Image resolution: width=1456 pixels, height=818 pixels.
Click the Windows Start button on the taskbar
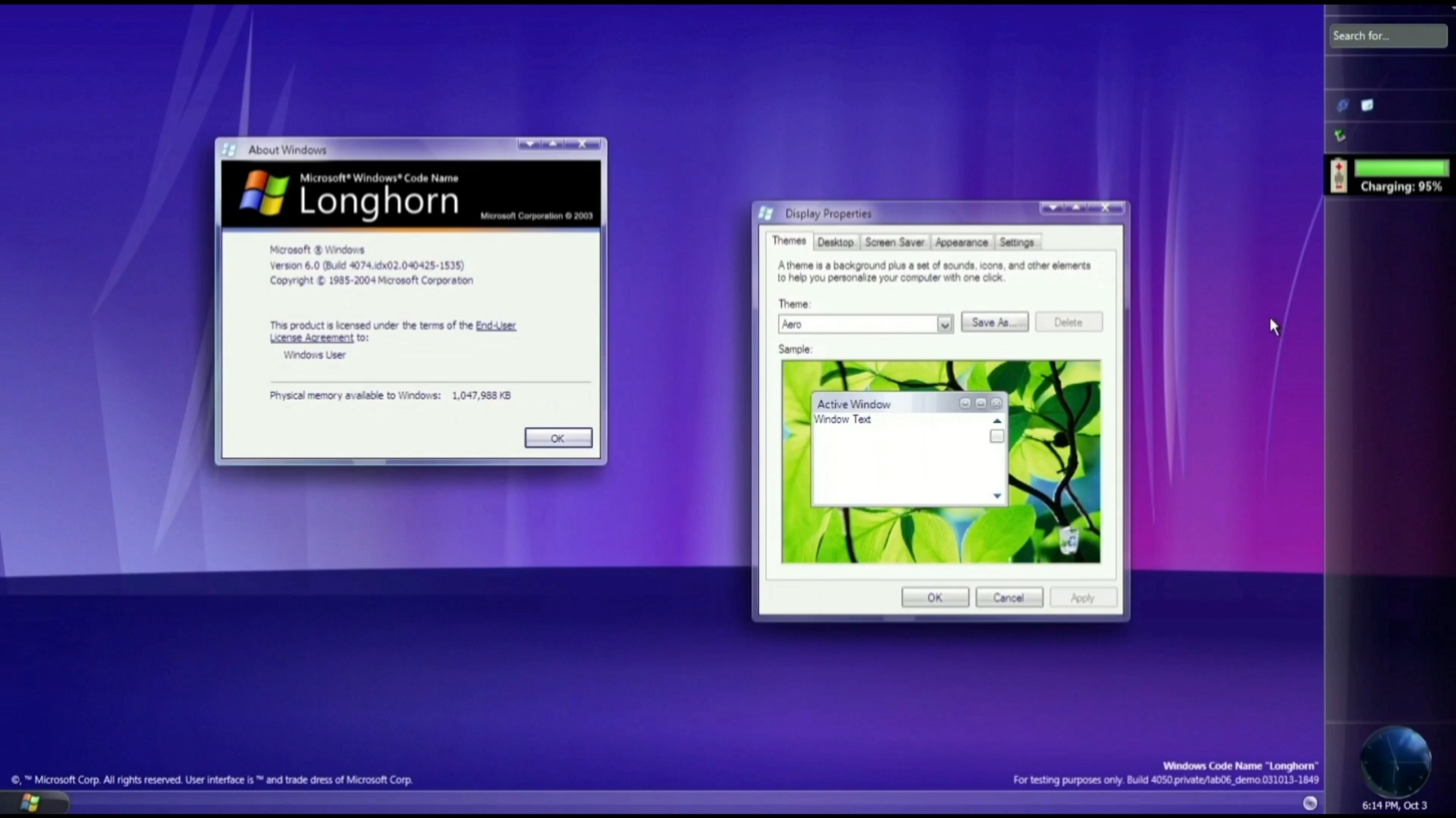pyautogui.click(x=31, y=802)
